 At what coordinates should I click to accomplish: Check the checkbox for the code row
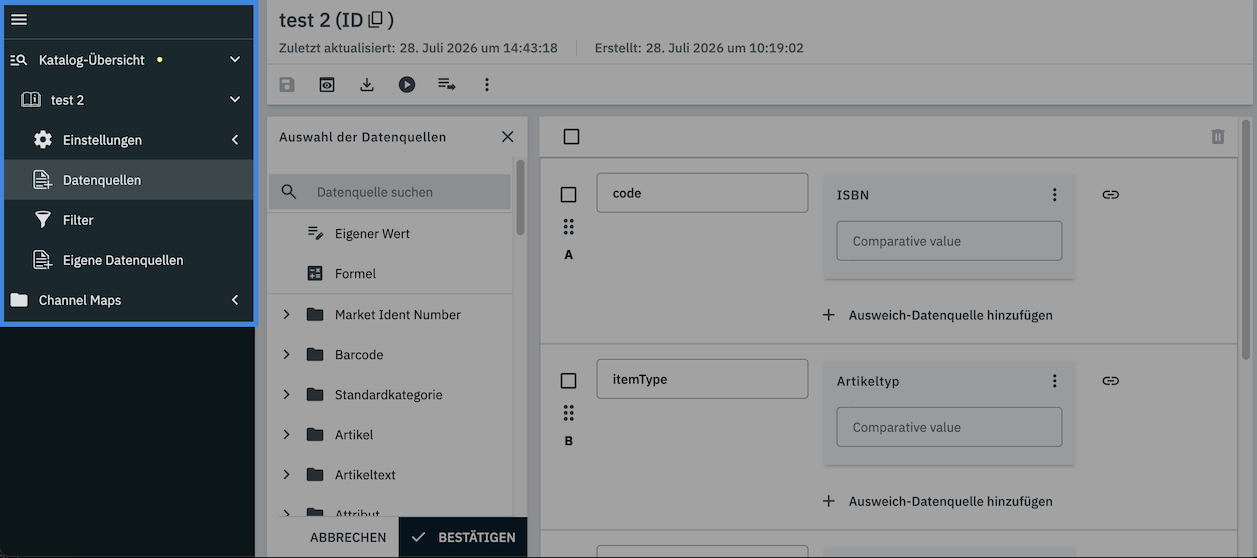tap(568, 195)
